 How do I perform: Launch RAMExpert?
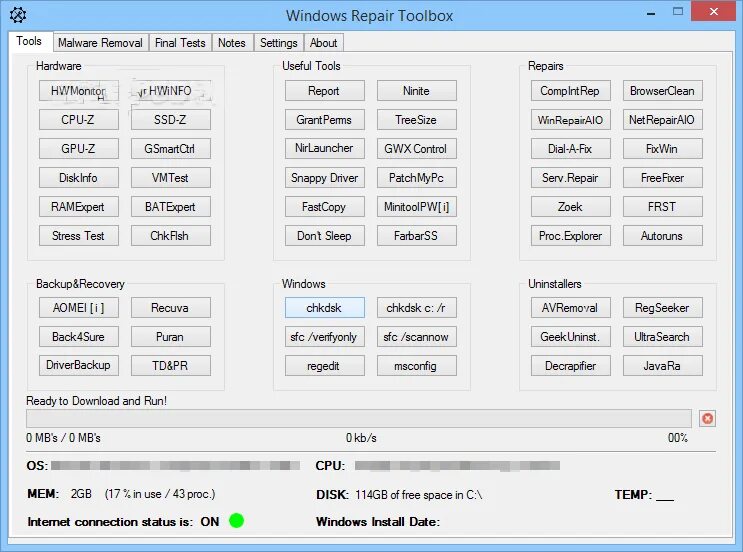click(x=79, y=207)
